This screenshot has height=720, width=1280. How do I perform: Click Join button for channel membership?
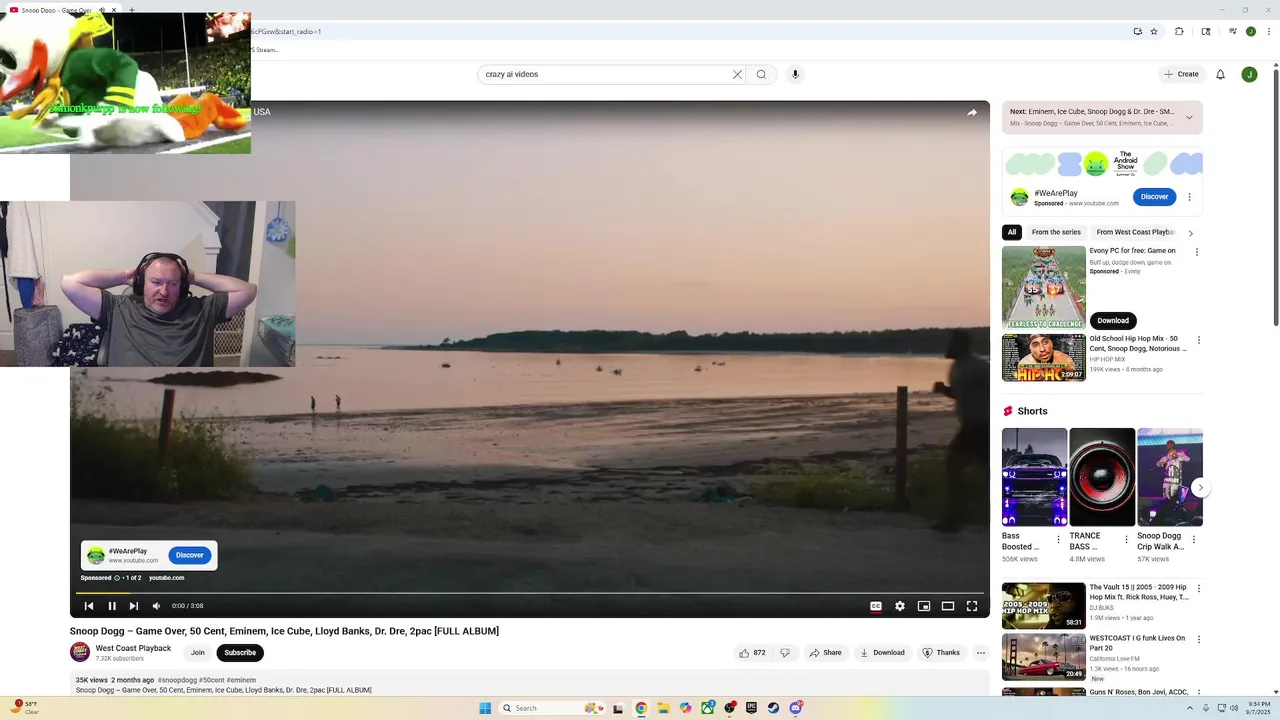pyautogui.click(x=198, y=653)
